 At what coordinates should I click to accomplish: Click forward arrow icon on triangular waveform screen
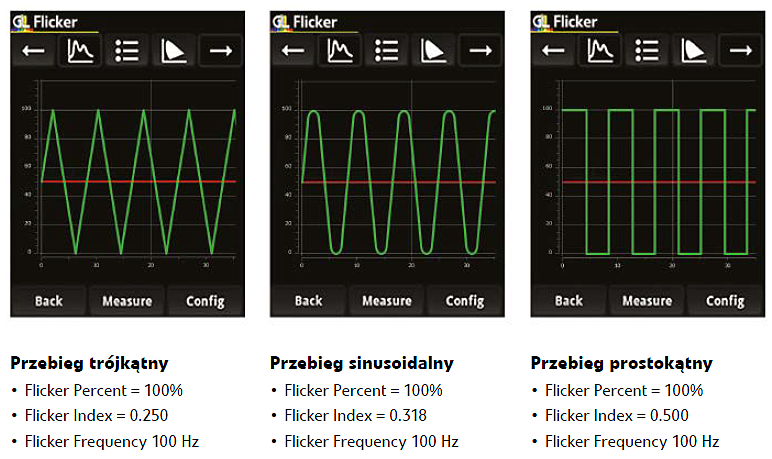pos(220,51)
